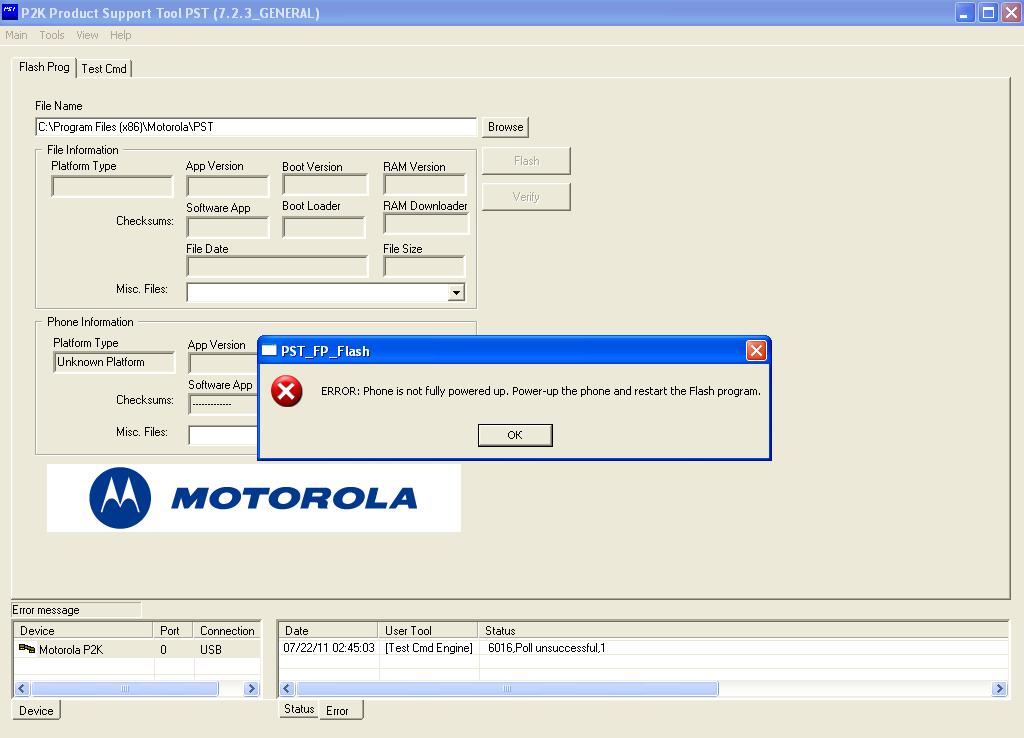Click left scroll arrow in status log
This screenshot has width=1024, height=738.
click(x=287, y=688)
